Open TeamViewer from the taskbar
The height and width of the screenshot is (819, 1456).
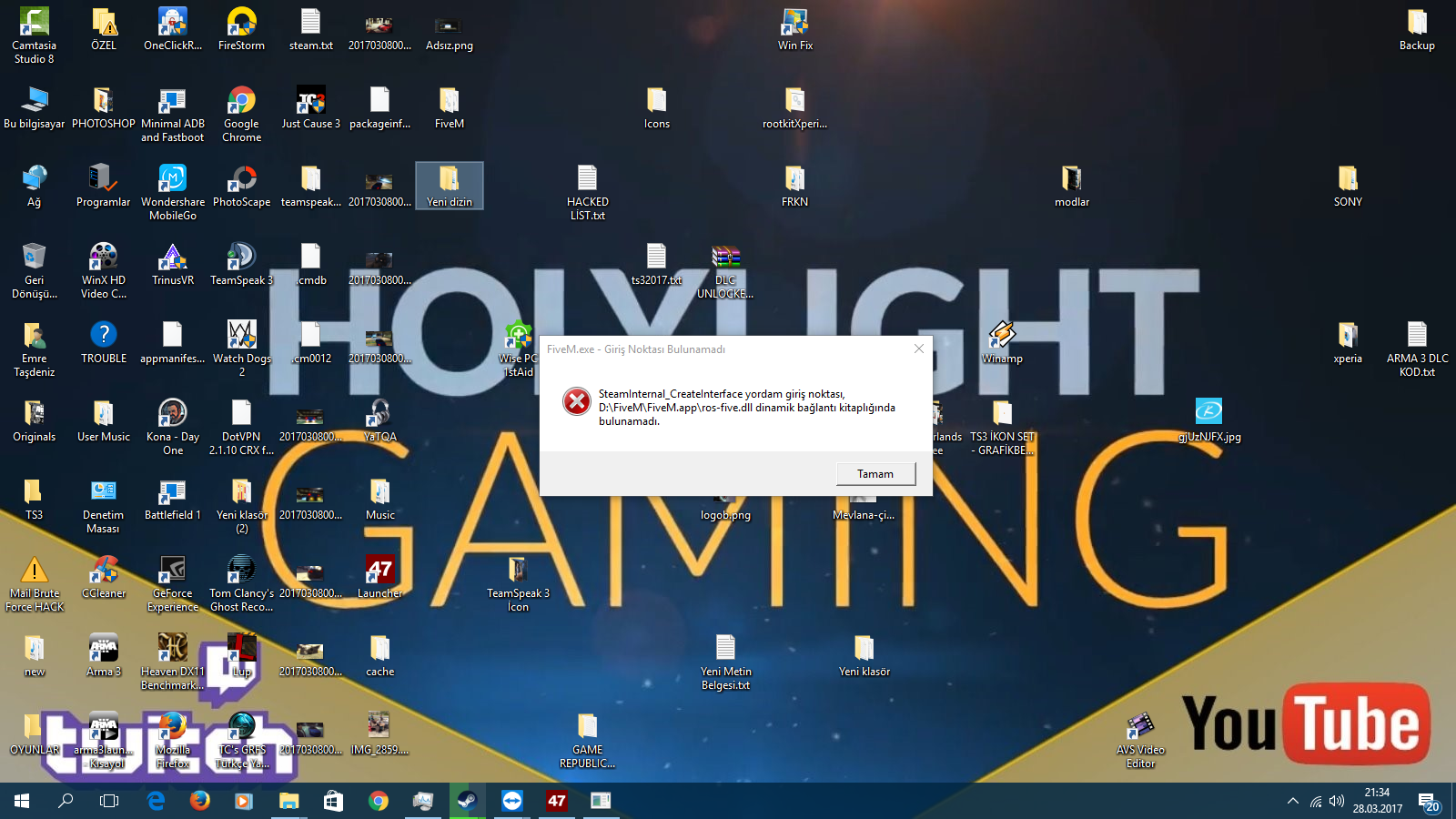pos(511,801)
